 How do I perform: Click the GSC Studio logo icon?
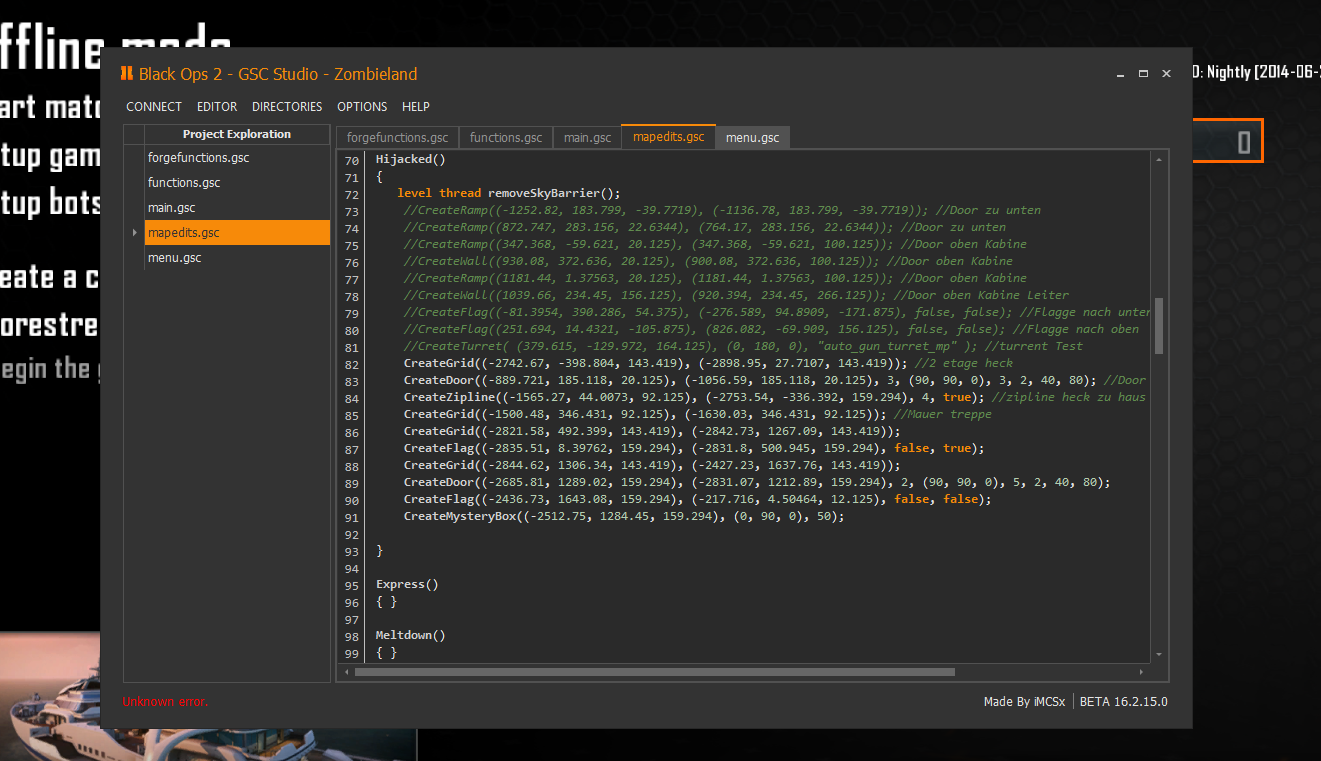[126, 73]
